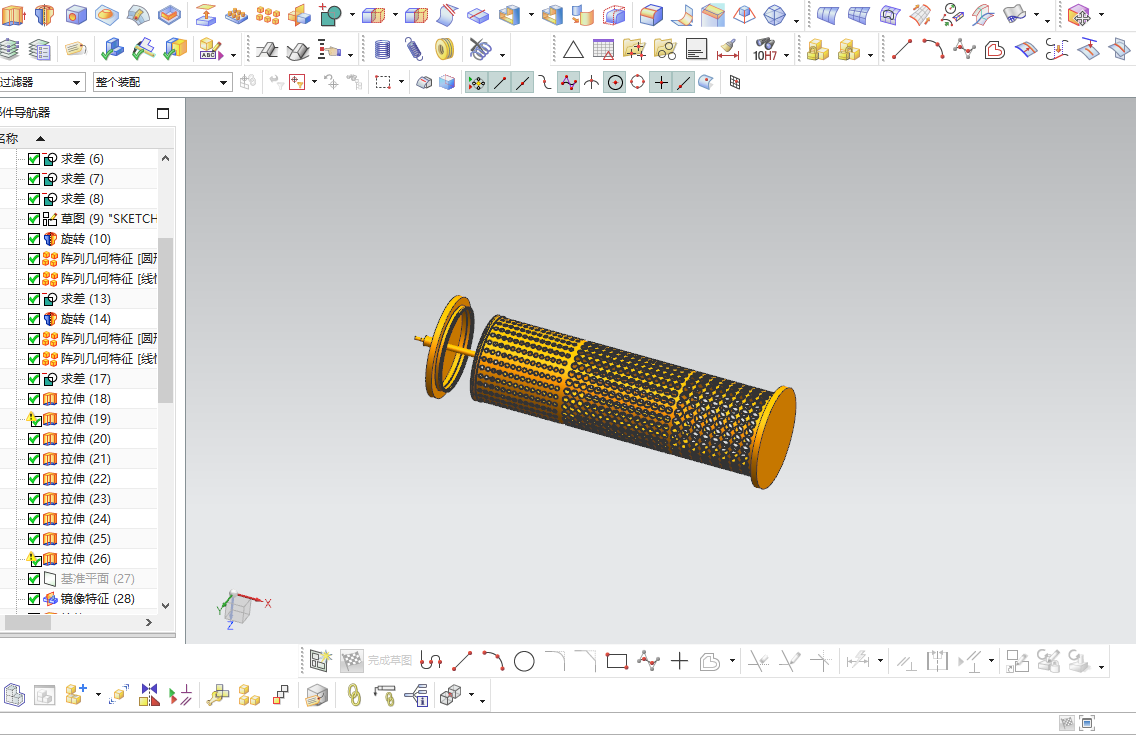Select the Unite boolean tool
Image resolution: width=1136 pixels, height=735 pixels.
[331, 14]
